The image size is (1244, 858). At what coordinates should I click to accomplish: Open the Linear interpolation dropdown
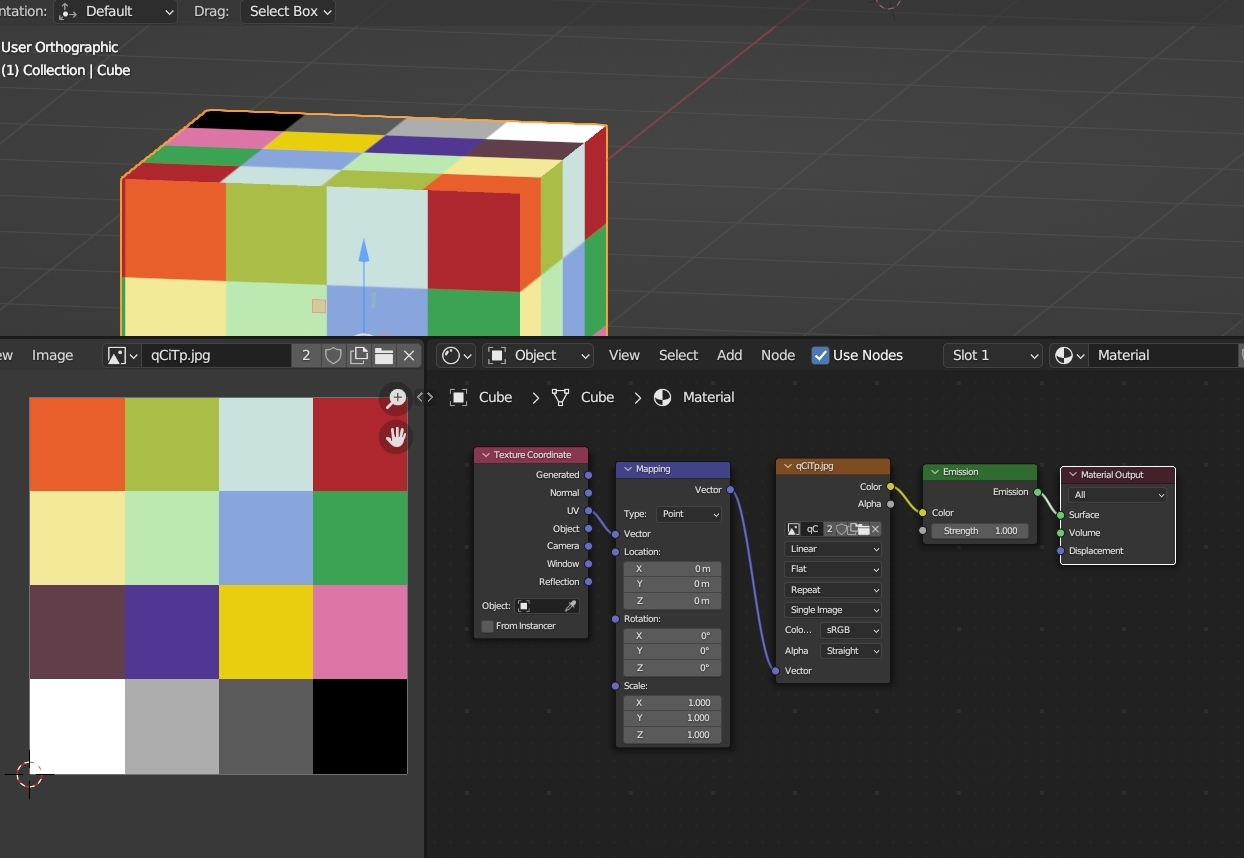[833, 548]
